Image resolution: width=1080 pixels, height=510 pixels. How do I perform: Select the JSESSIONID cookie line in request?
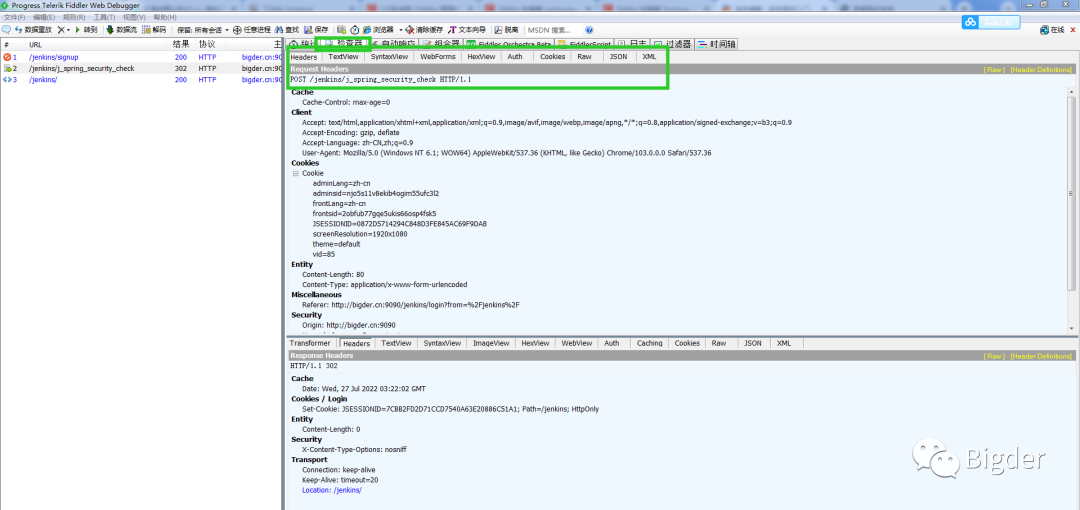coord(399,224)
